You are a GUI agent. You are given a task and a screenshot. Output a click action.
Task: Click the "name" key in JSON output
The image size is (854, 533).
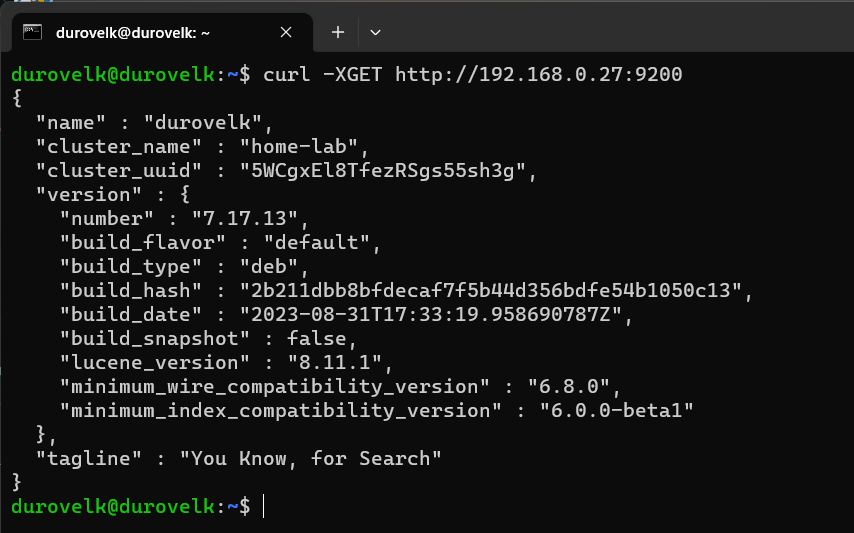pyautogui.click(x=72, y=122)
